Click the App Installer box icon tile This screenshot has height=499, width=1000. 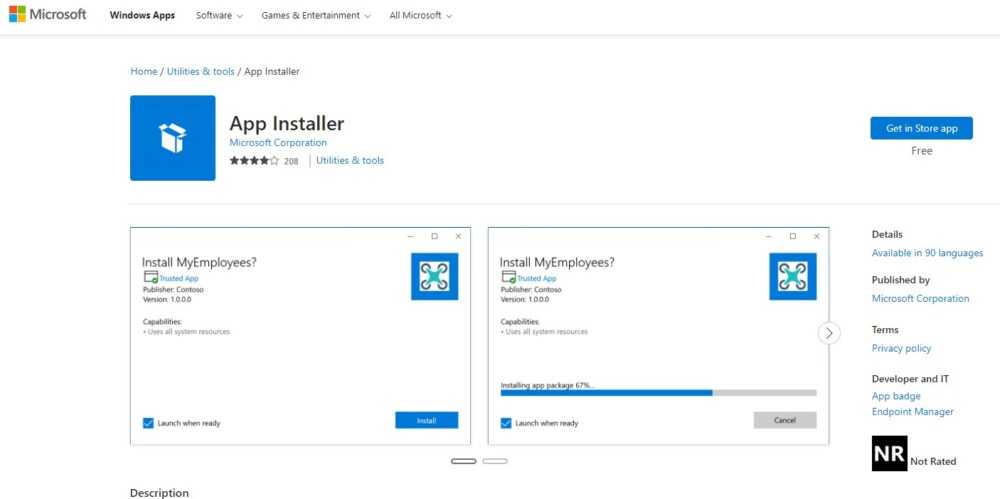coord(172,138)
